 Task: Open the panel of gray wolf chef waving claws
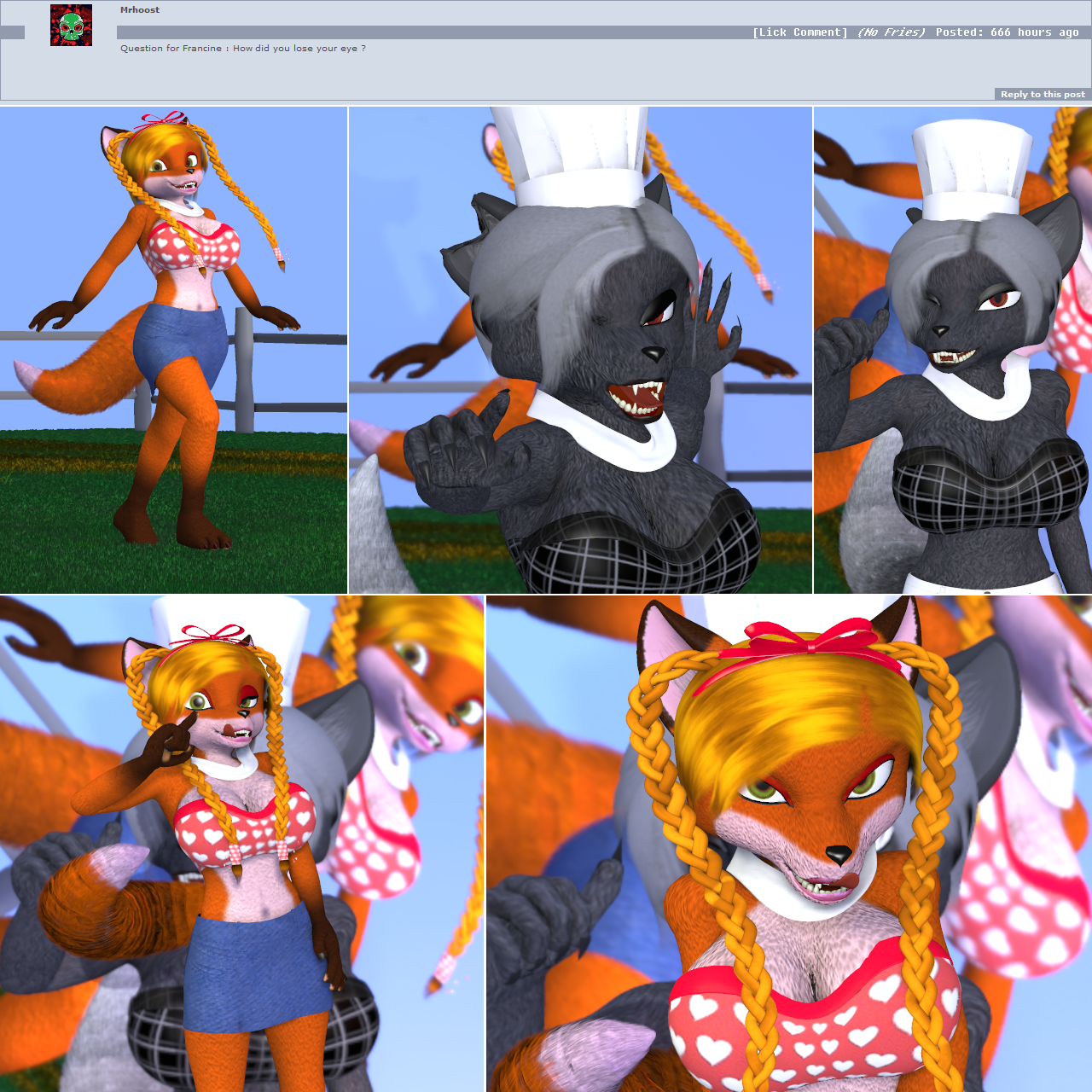tap(580, 350)
